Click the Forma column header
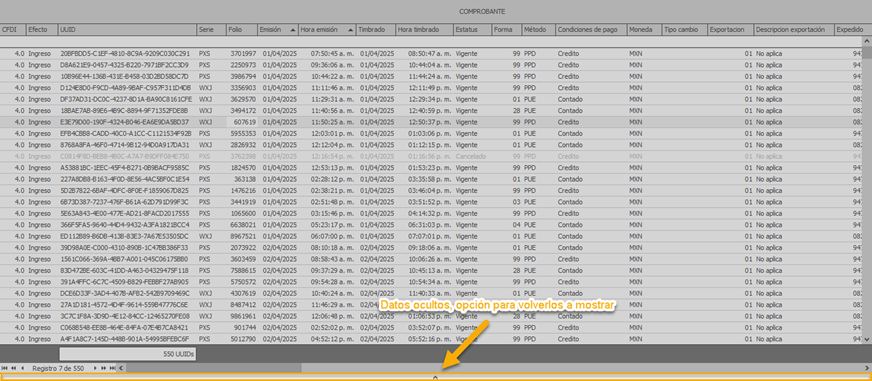872x381 pixels. (507, 29)
